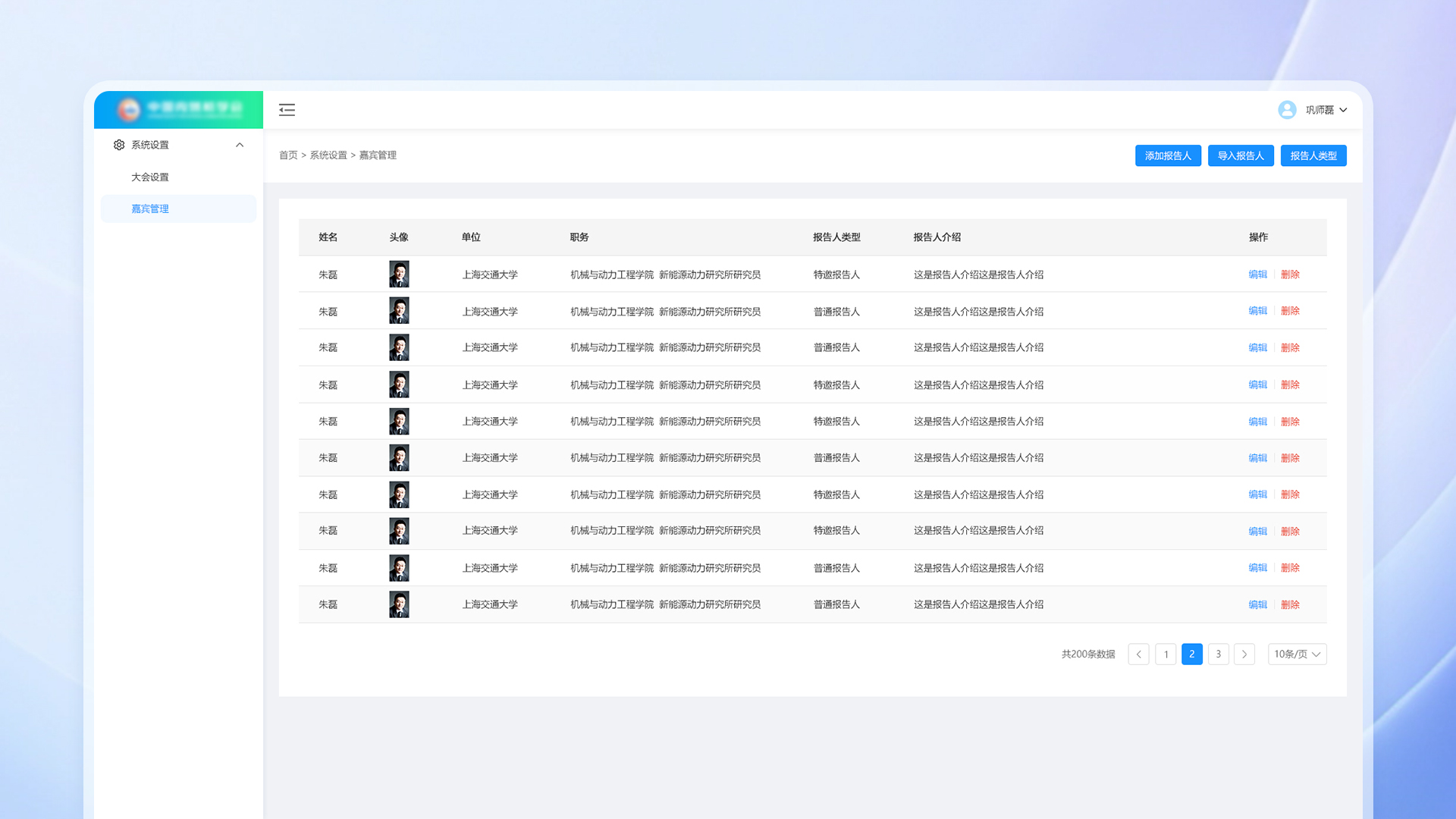
Task: Open the 10条/页 page size dropdown
Action: [x=1297, y=654]
